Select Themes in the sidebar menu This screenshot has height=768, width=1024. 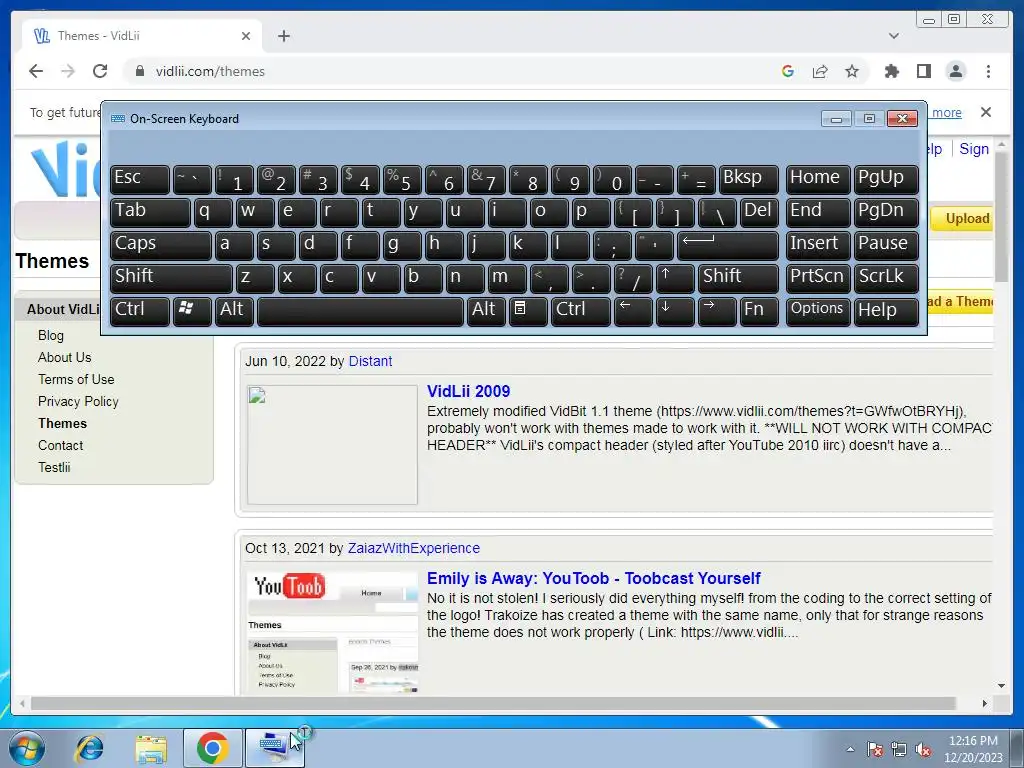click(62, 424)
